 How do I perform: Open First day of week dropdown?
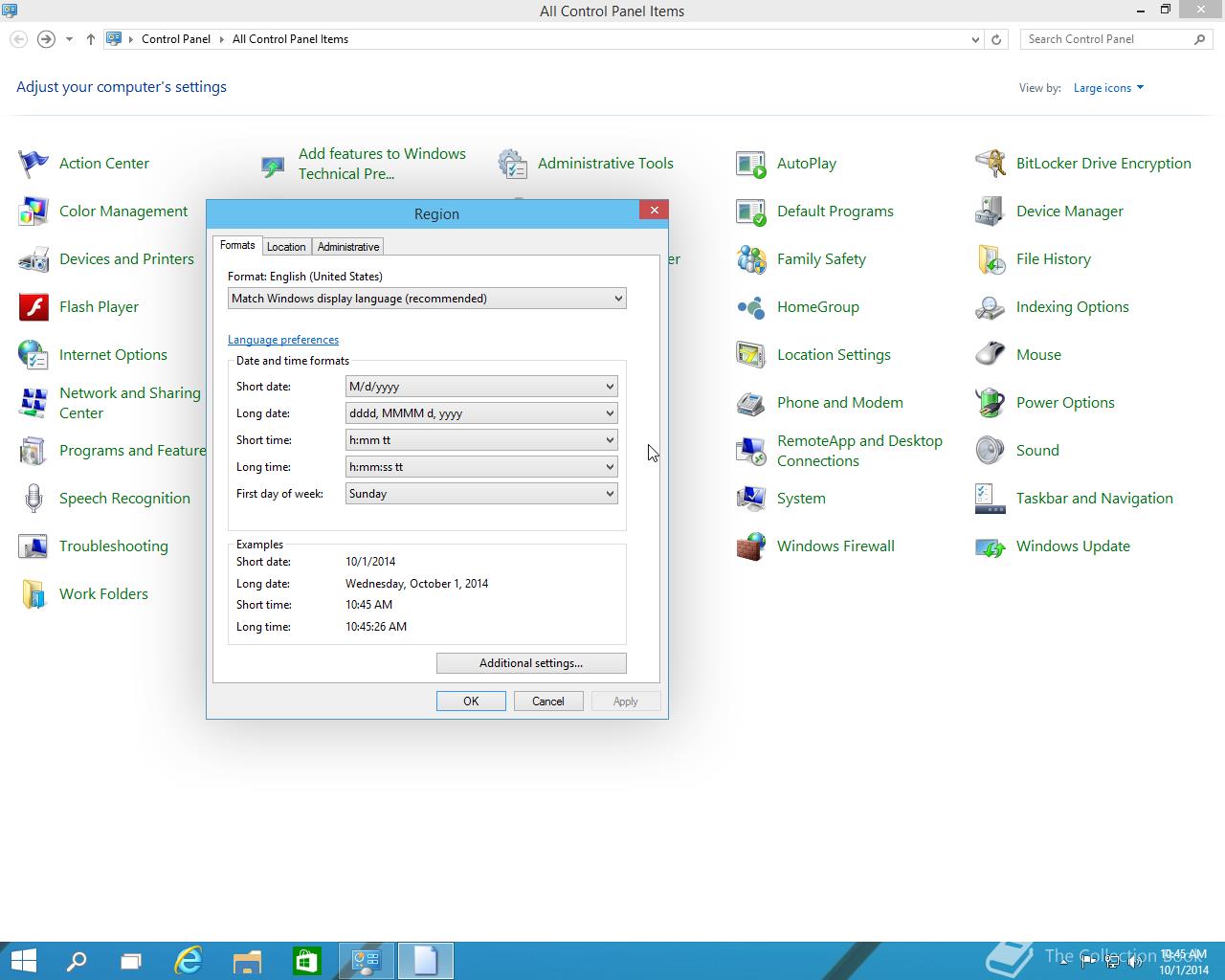click(x=481, y=494)
